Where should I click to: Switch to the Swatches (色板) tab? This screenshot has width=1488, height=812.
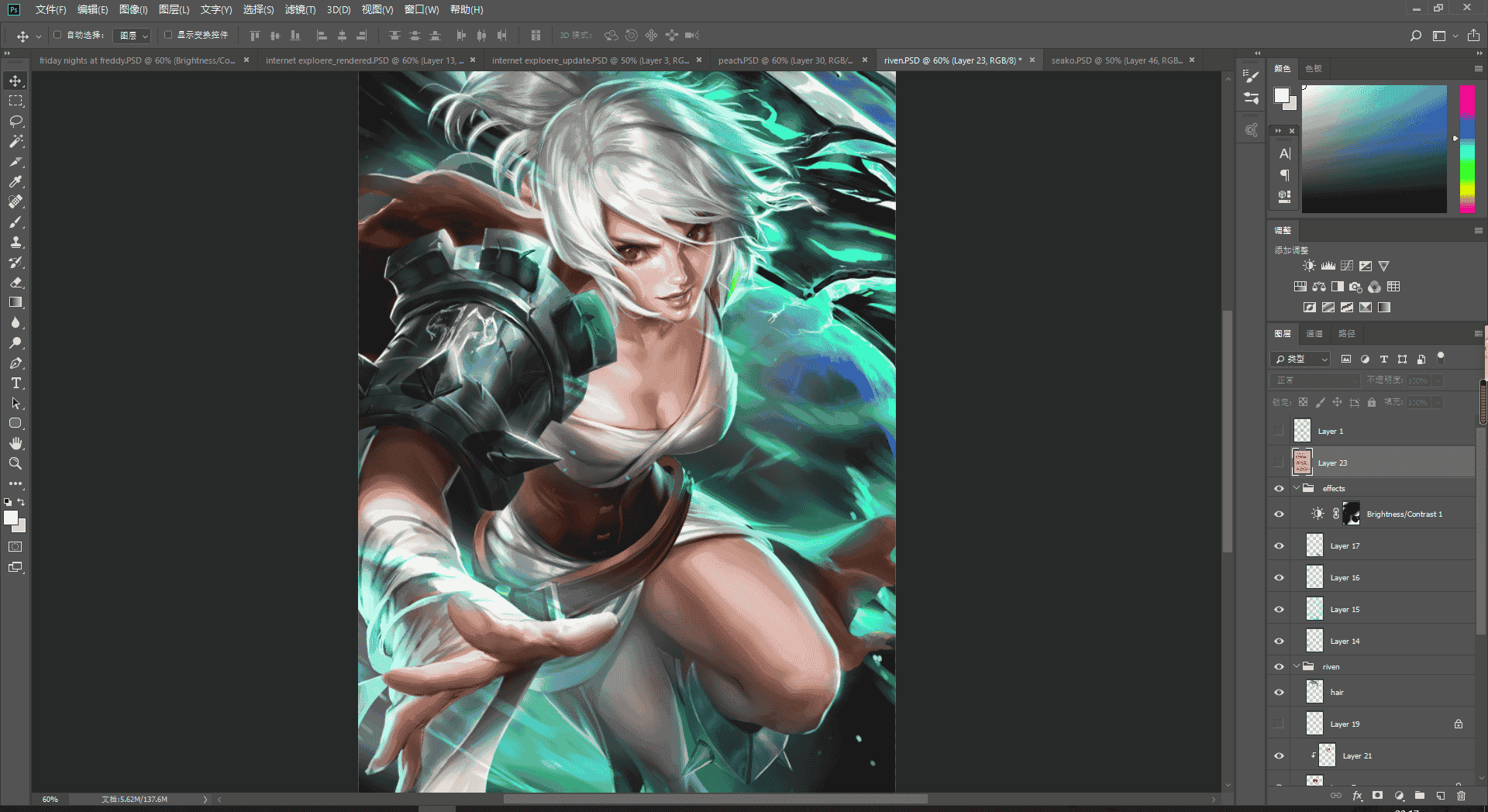tap(1314, 69)
